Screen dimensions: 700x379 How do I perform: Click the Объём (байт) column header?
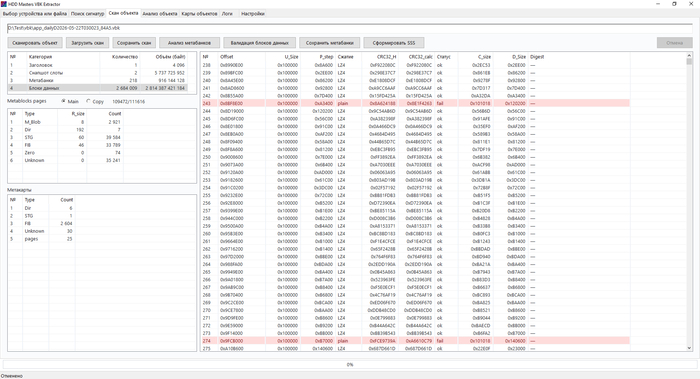click(164, 57)
